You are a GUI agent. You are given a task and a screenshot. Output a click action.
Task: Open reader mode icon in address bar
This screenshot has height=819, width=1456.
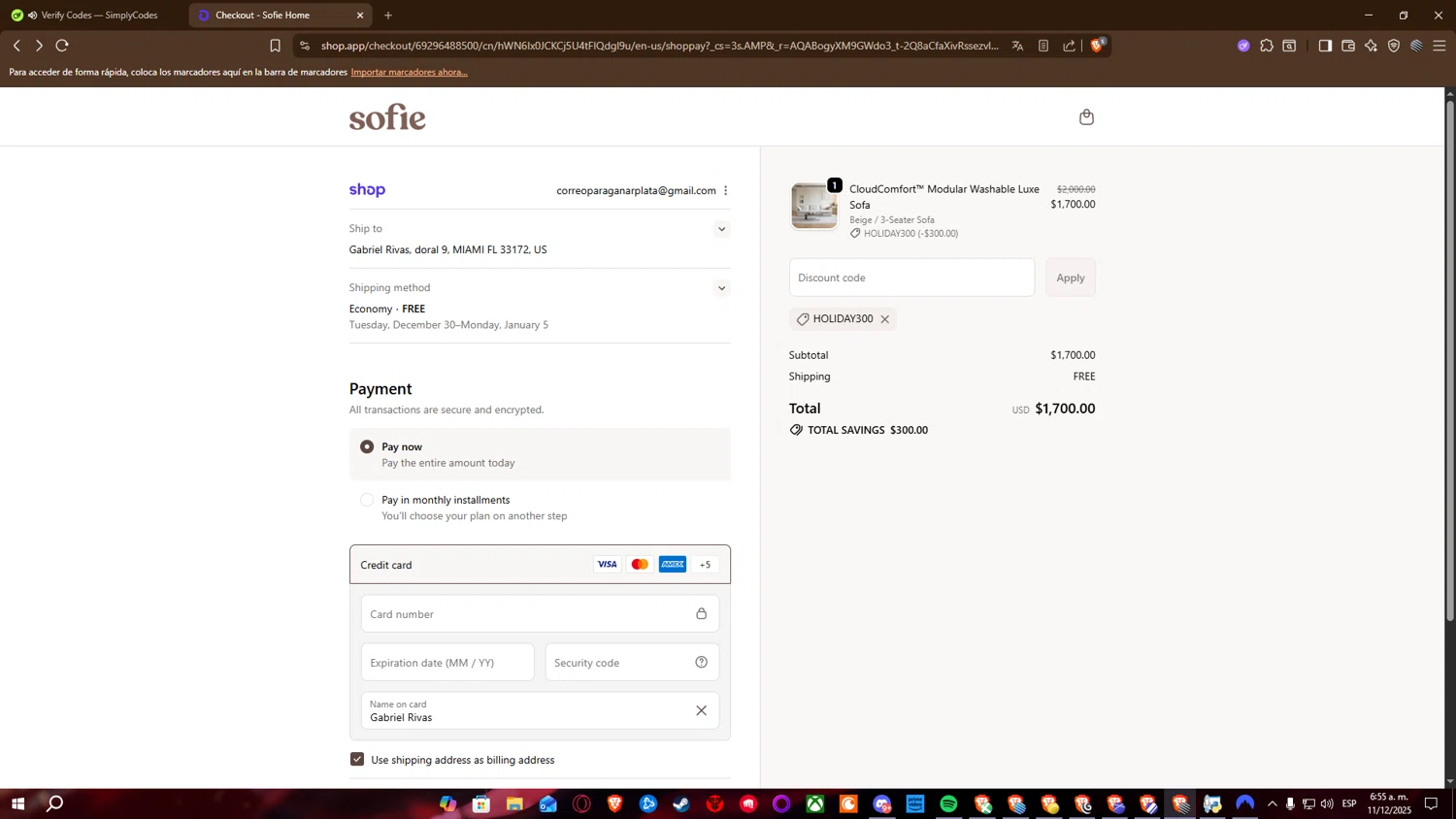point(1043,46)
